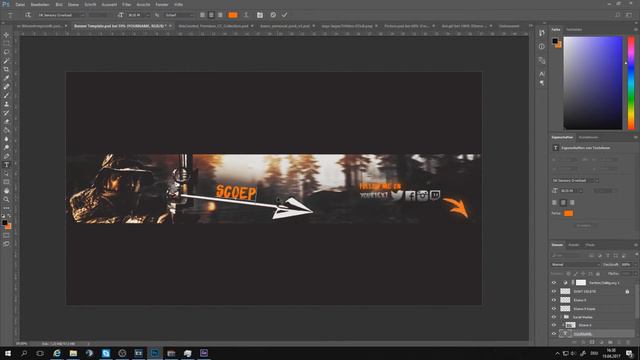Toggle eye icon of fourth layer row
640x360 pixels.
tap(554, 309)
